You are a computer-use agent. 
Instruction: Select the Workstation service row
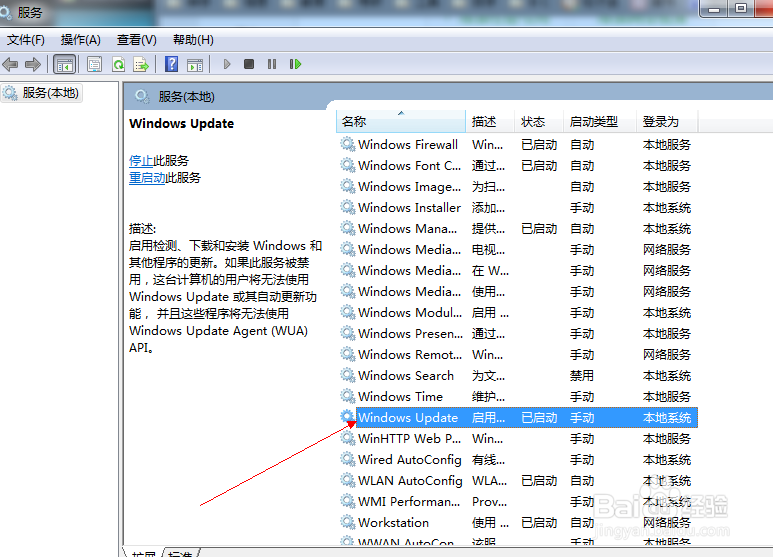[x=517, y=522]
